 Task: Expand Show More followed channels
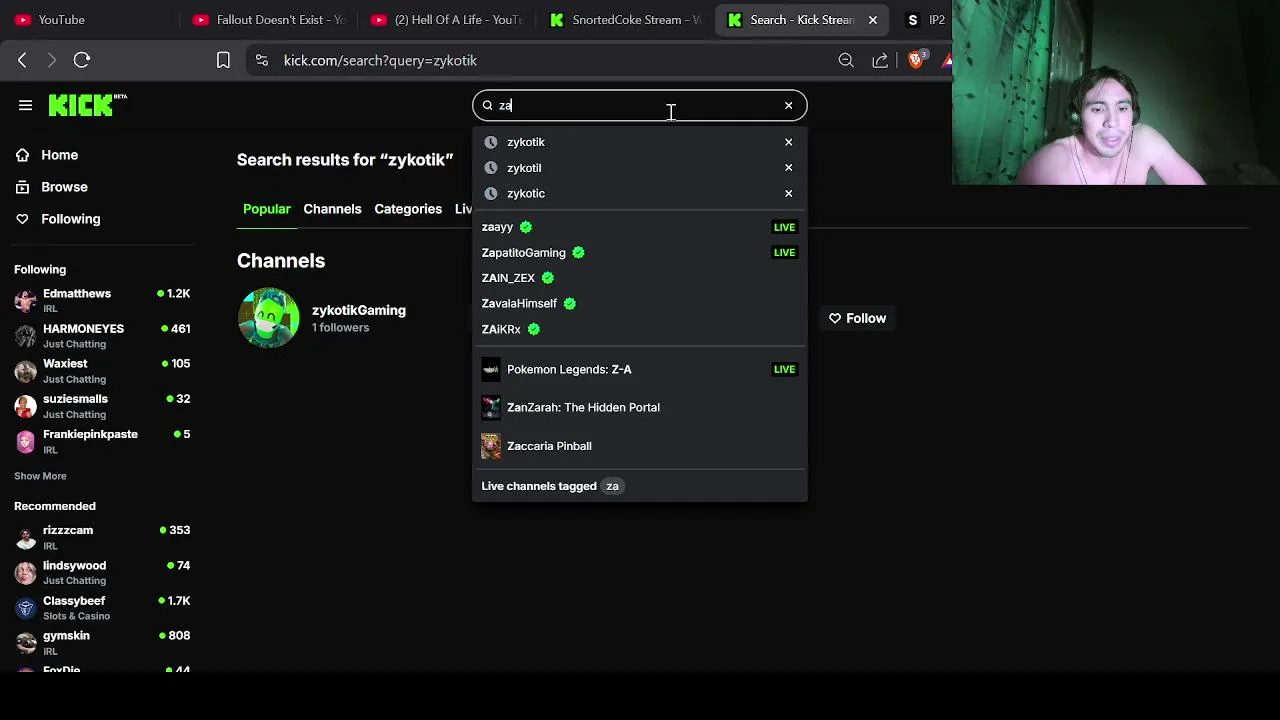(40, 476)
